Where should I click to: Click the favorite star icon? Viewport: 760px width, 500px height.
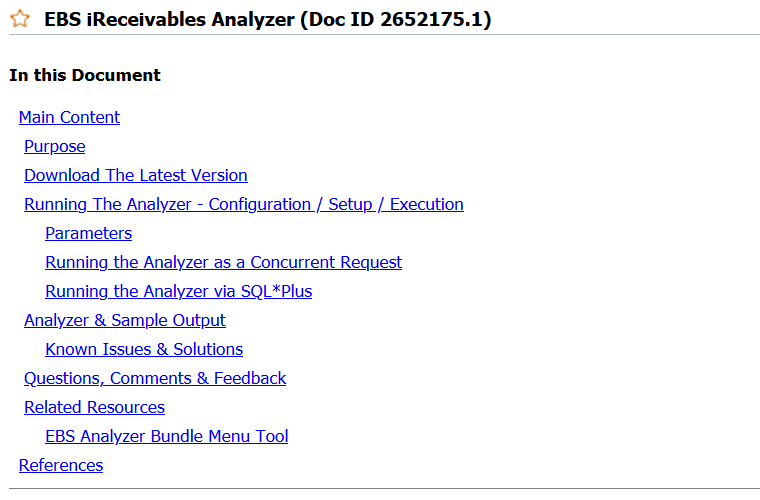point(20,20)
